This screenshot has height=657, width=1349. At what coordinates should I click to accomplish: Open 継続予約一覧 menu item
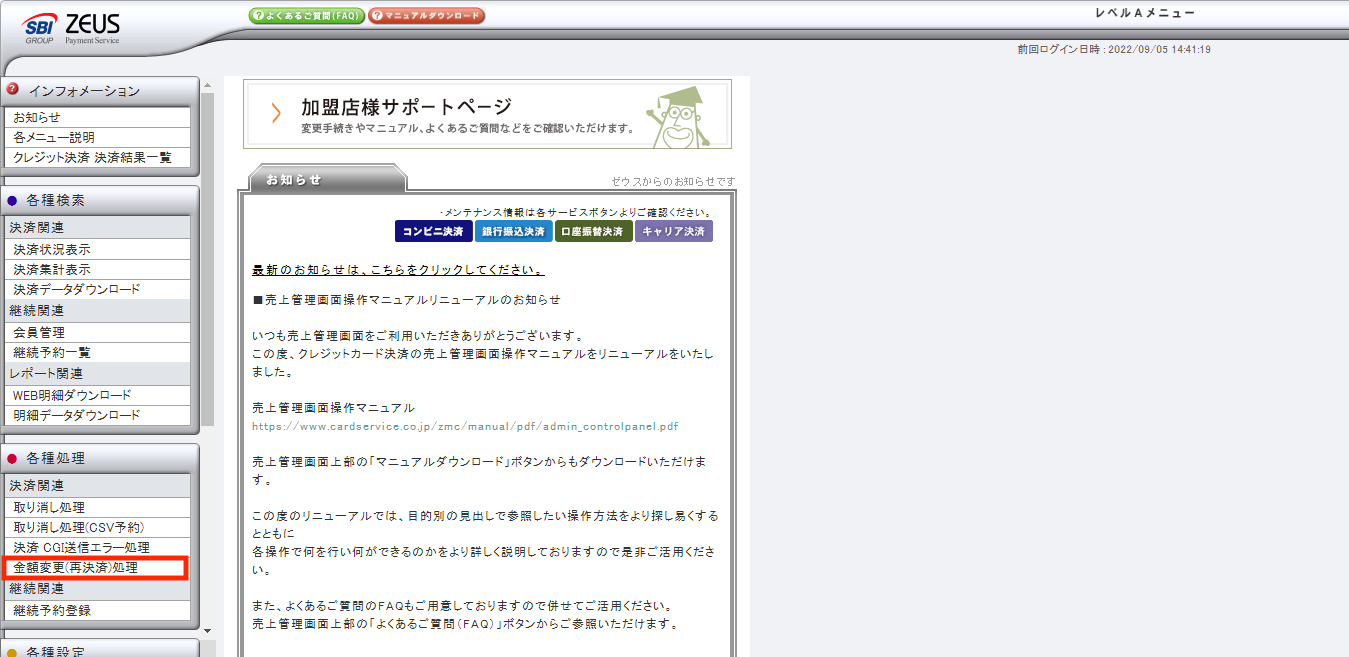click(96, 352)
